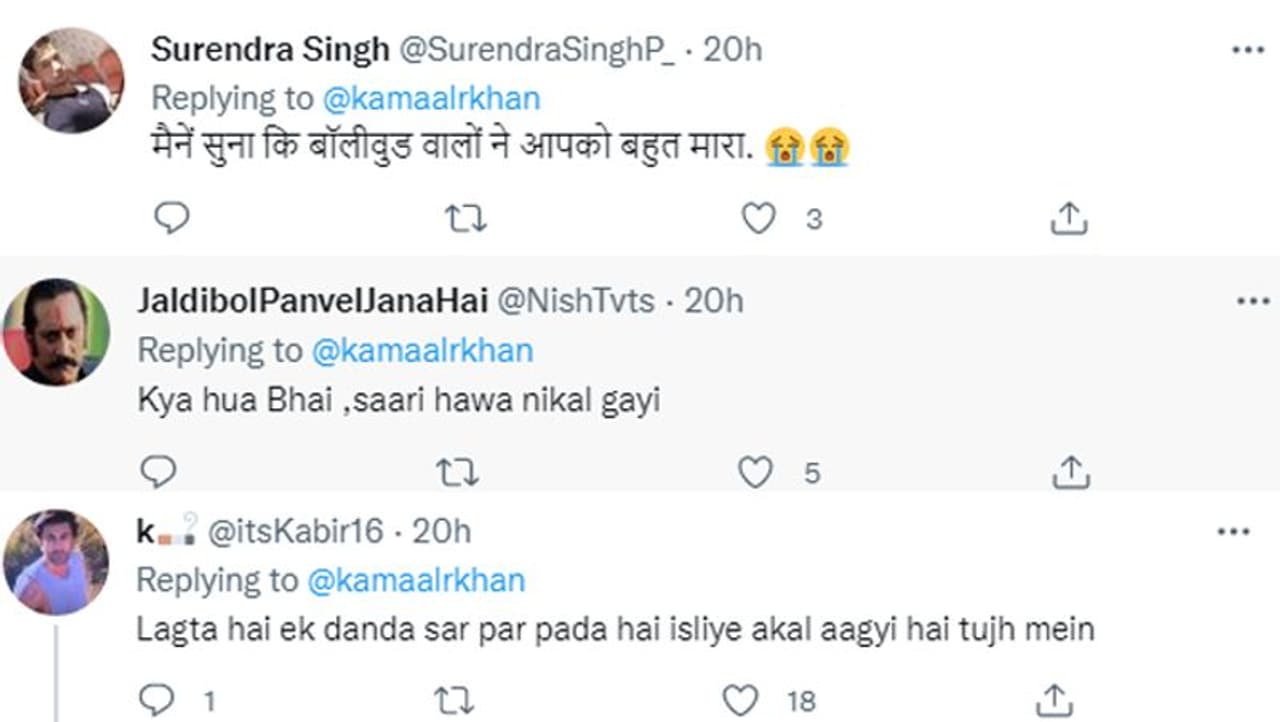Open more options on Surendra Singh's tweet
This screenshot has width=1280, height=722.
pyautogui.click(x=1247, y=49)
